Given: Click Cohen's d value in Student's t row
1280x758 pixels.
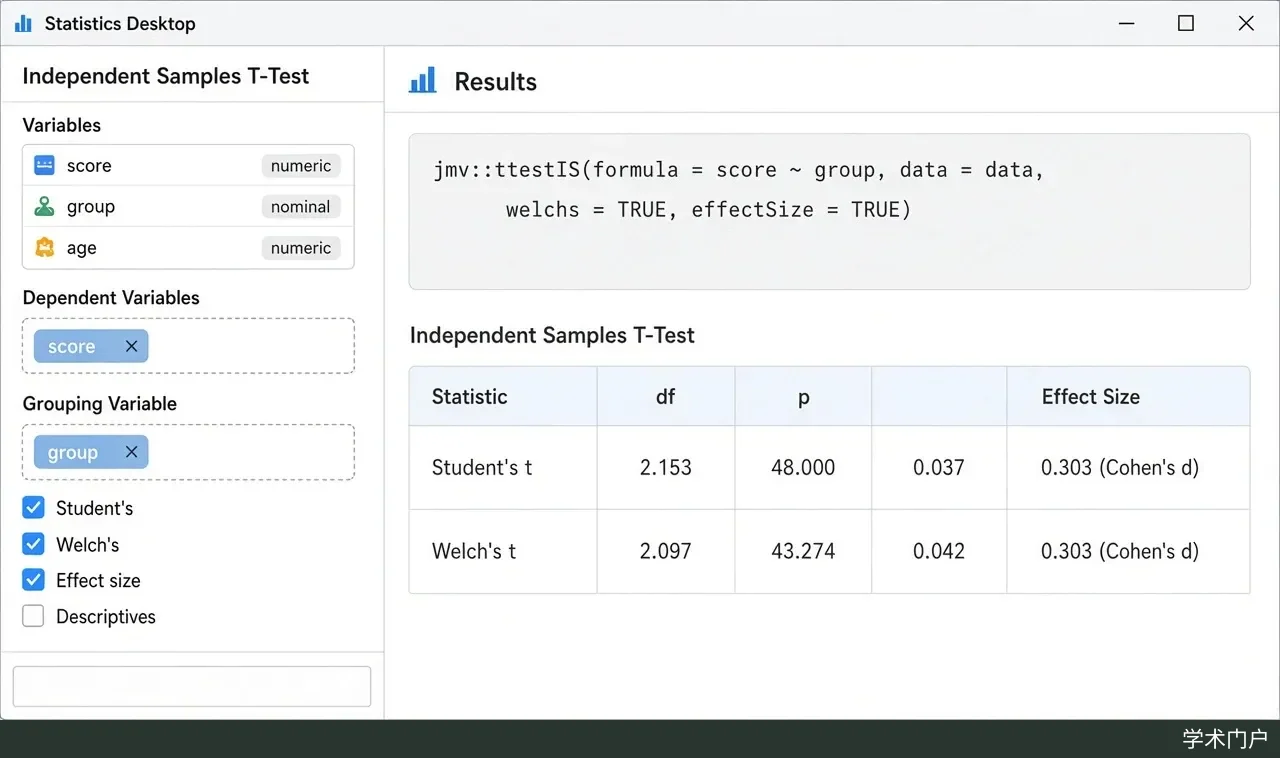Looking at the screenshot, I should click(x=1128, y=467).
